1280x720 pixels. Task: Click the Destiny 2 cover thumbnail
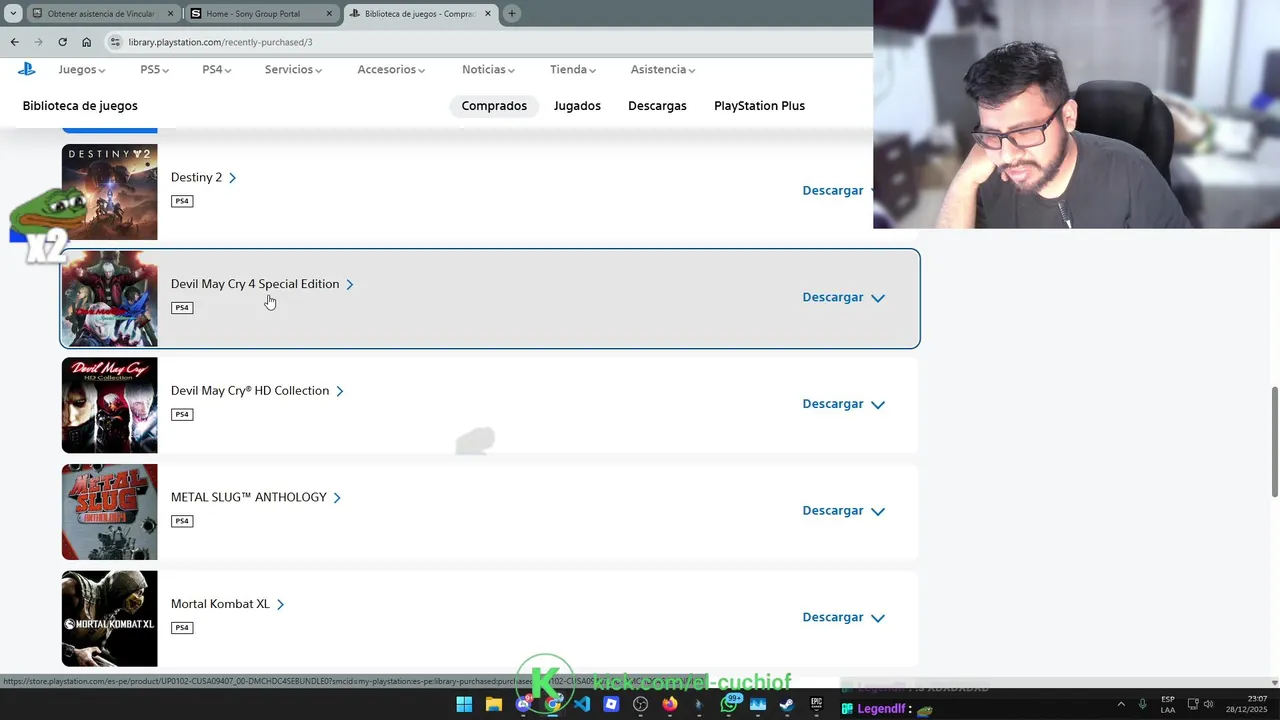click(109, 192)
